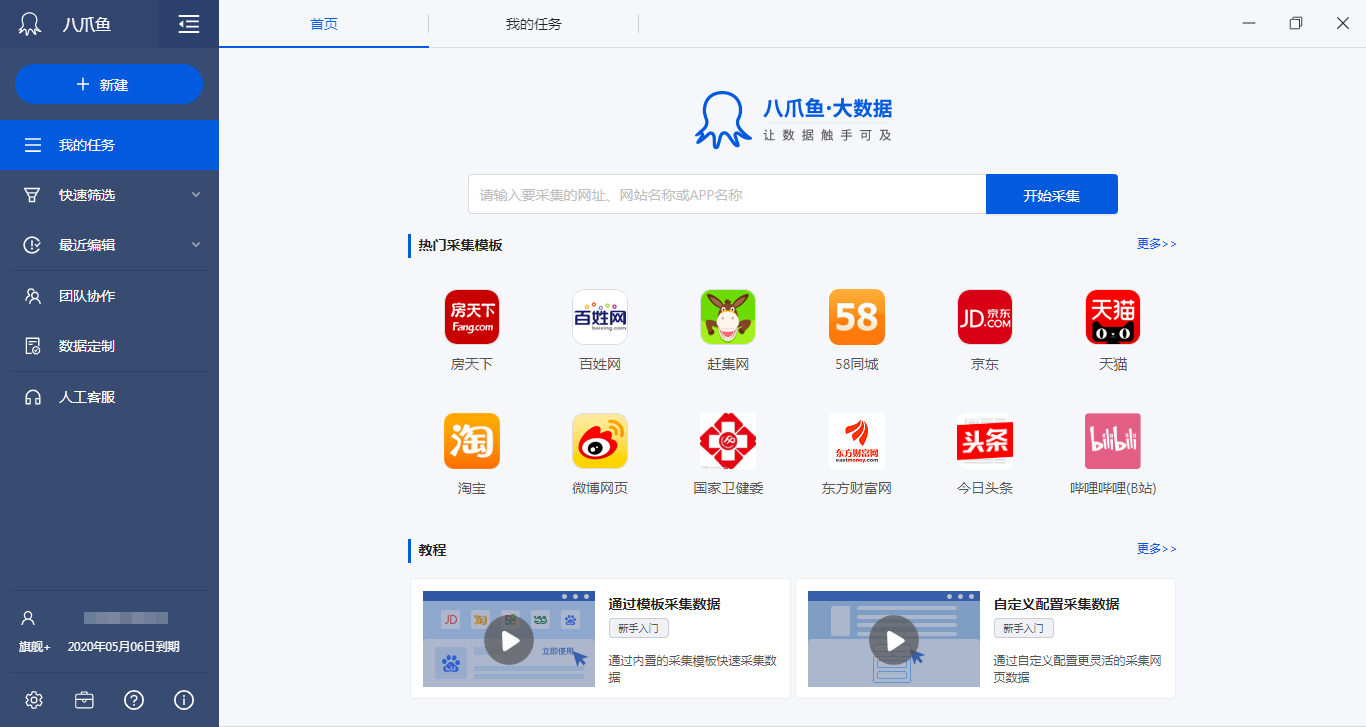Select the 东方财富网 template icon
Screen dimensions: 1366x727
857,441
